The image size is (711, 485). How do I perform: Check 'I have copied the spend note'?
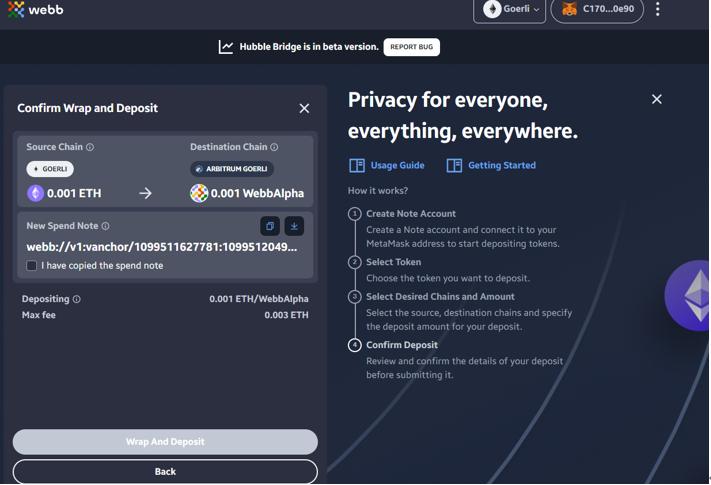(32, 266)
